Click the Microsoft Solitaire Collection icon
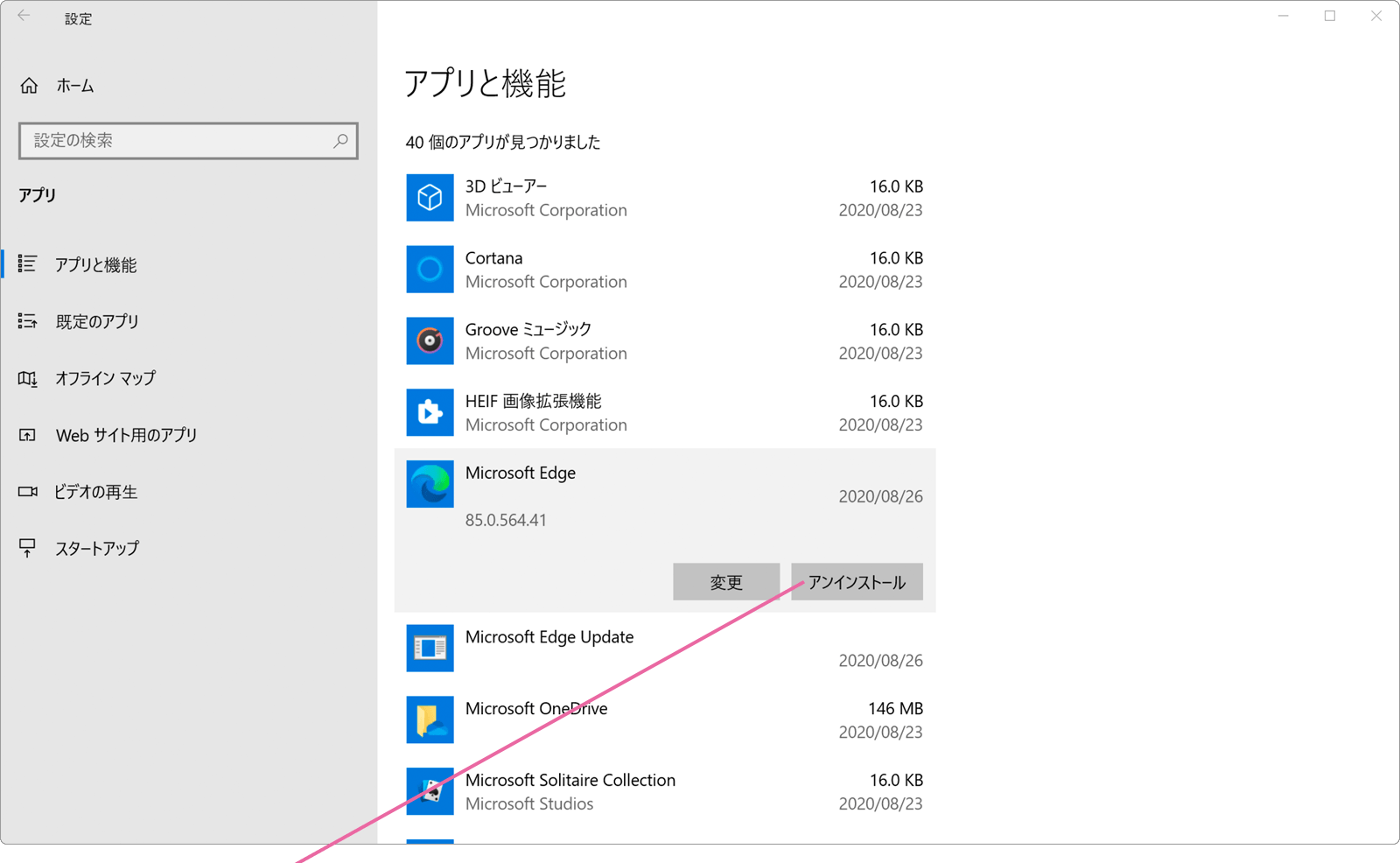 (x=430, y=791)
